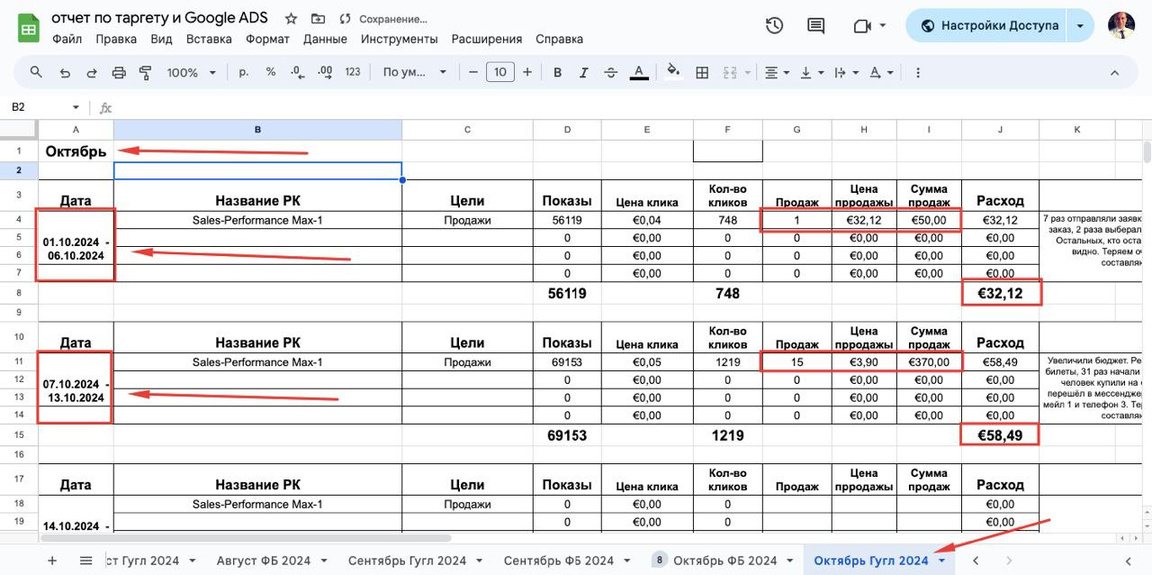Click the video call camera icon
This screenshot has width=1152, height=575.
tap(862, 26)
